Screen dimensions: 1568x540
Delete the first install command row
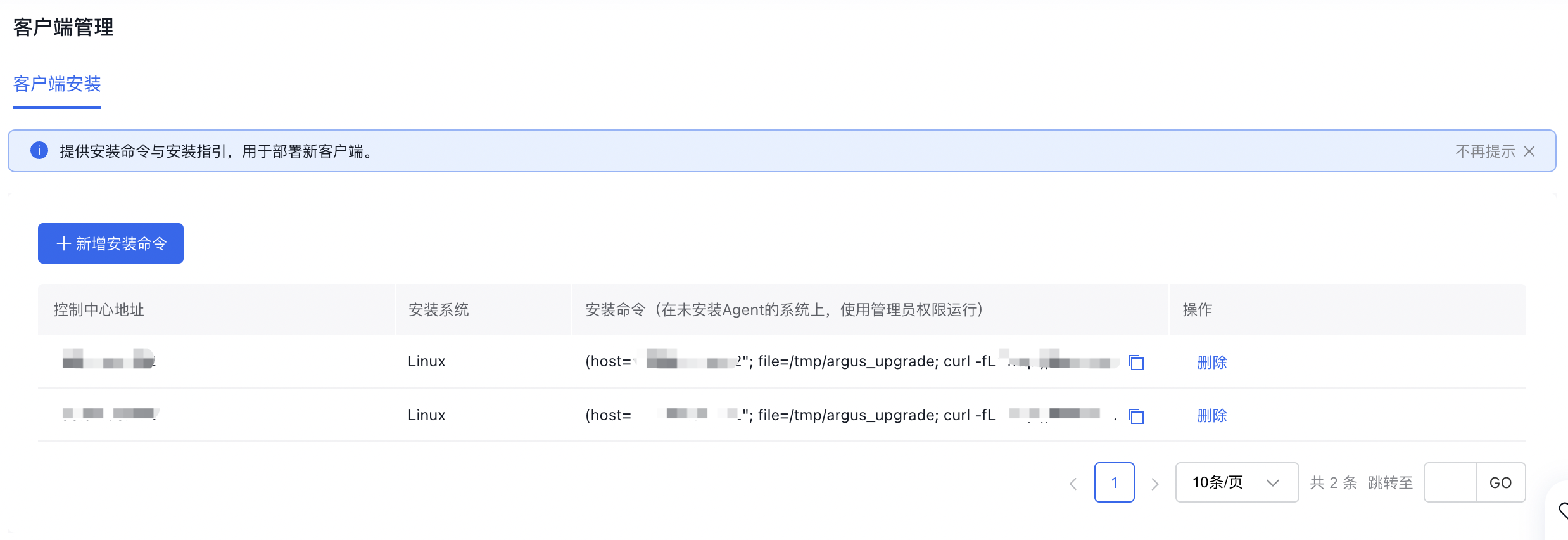point(1212,362)
